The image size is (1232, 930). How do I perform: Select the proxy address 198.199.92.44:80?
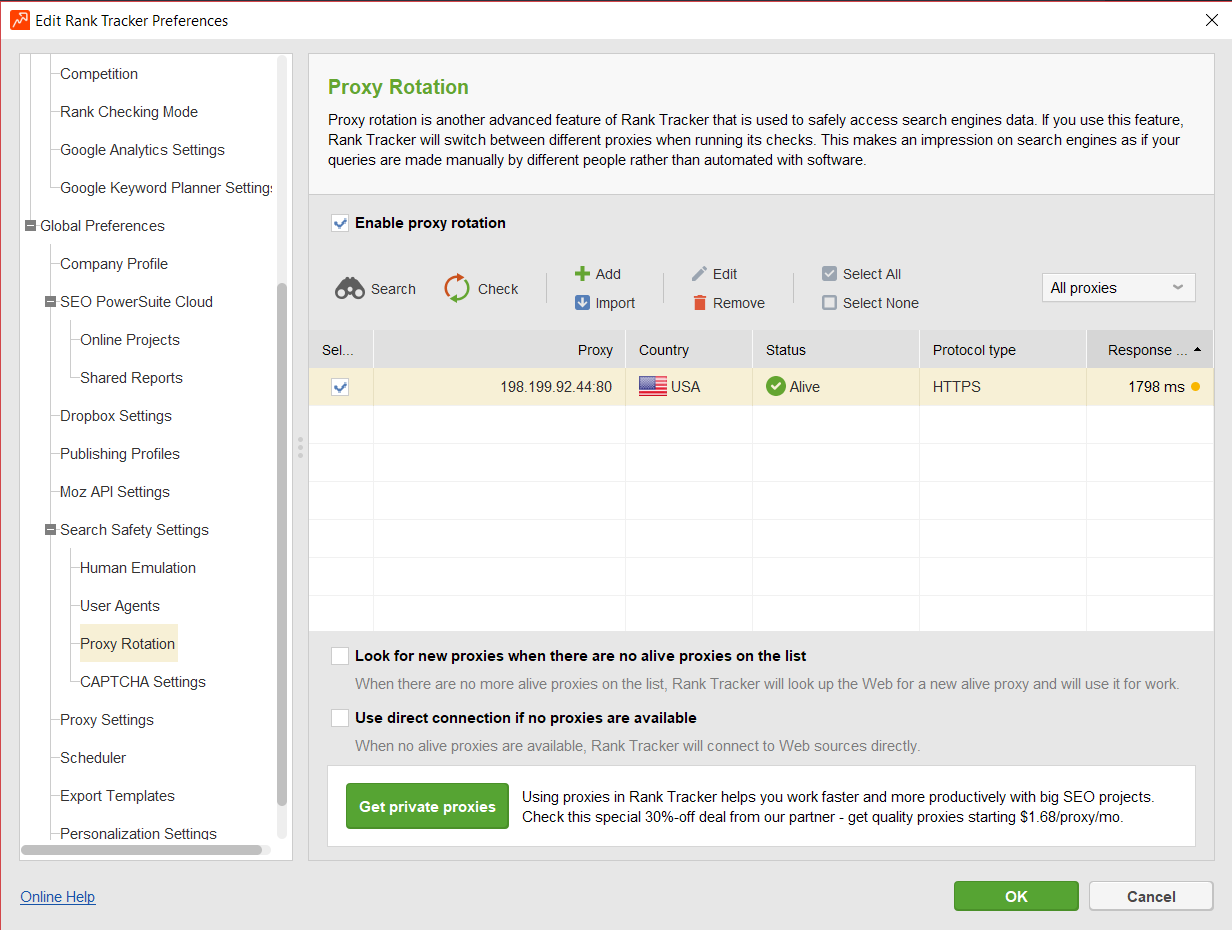click(556, 387)
